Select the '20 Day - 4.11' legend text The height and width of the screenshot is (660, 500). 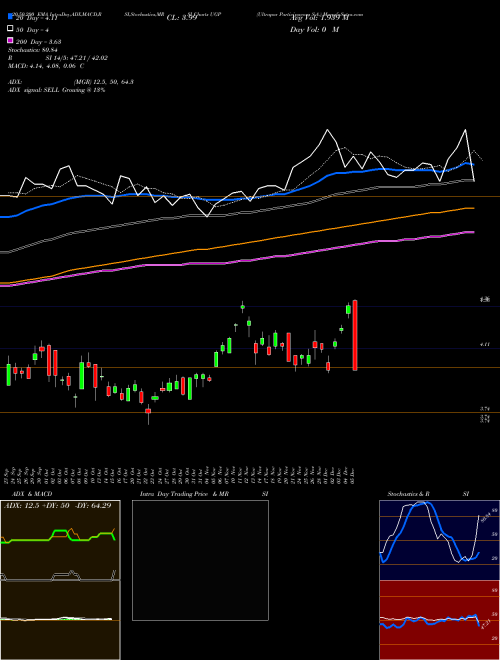point(36,18)
